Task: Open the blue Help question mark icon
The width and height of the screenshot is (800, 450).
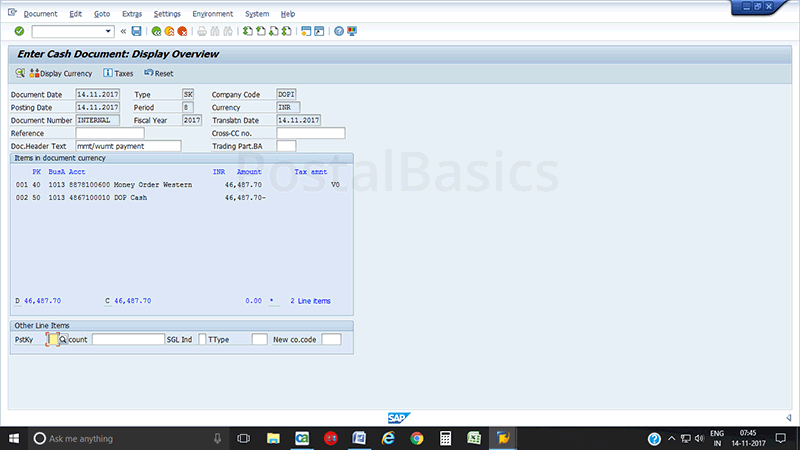Action: point(338,32)
